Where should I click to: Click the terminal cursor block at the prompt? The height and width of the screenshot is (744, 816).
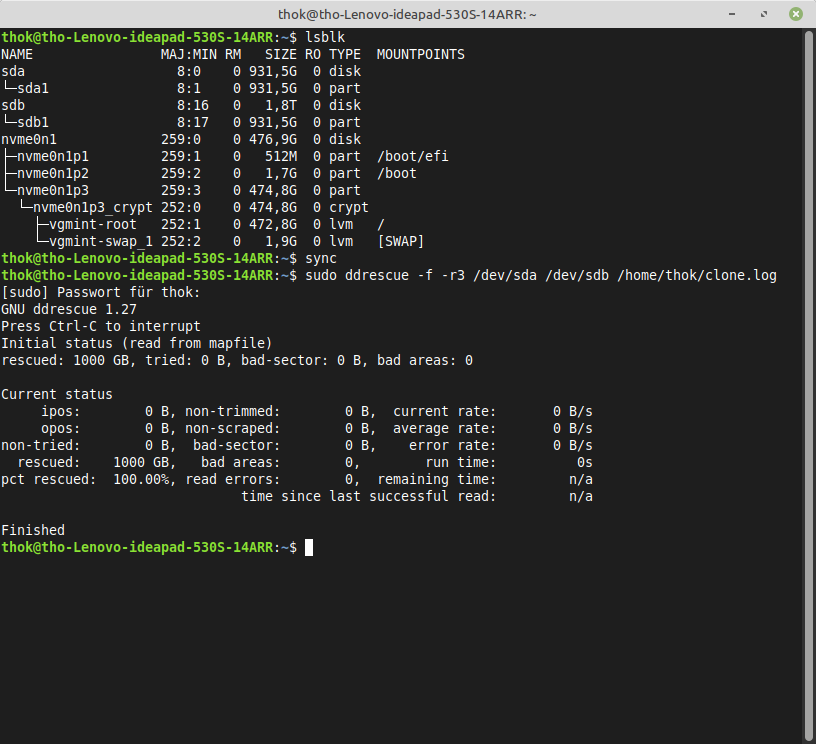tap(309, 547)
